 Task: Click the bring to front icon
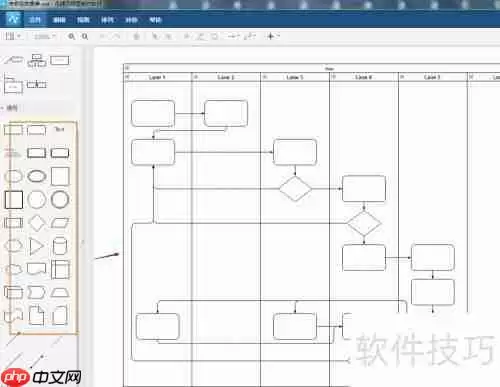point(155,36)
